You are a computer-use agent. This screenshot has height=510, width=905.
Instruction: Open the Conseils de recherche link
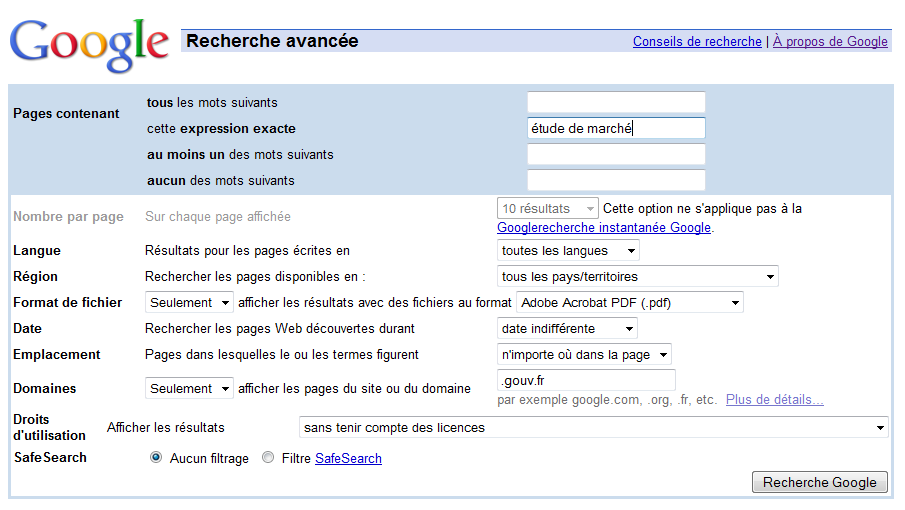[697, 42]
